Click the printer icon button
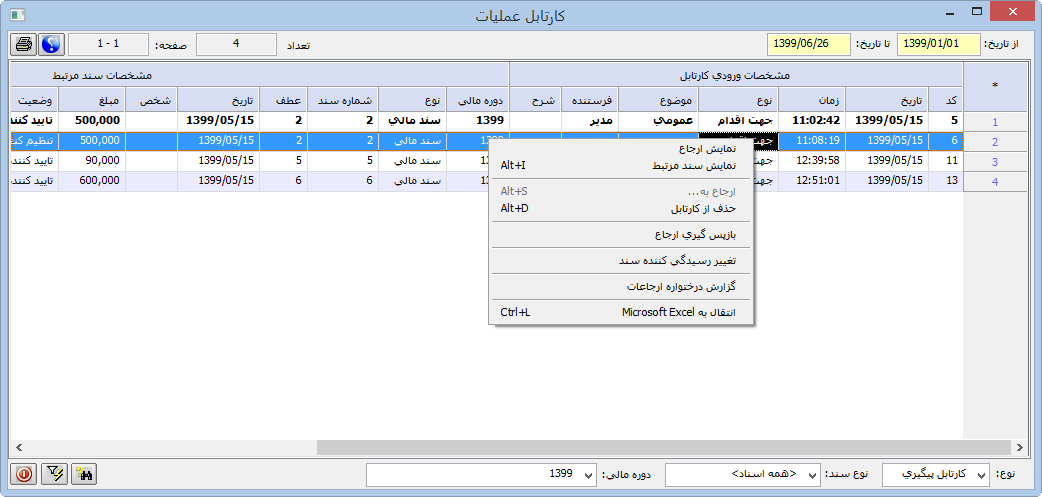Viewport: 1042px width, 497px height. pos(23,45)
